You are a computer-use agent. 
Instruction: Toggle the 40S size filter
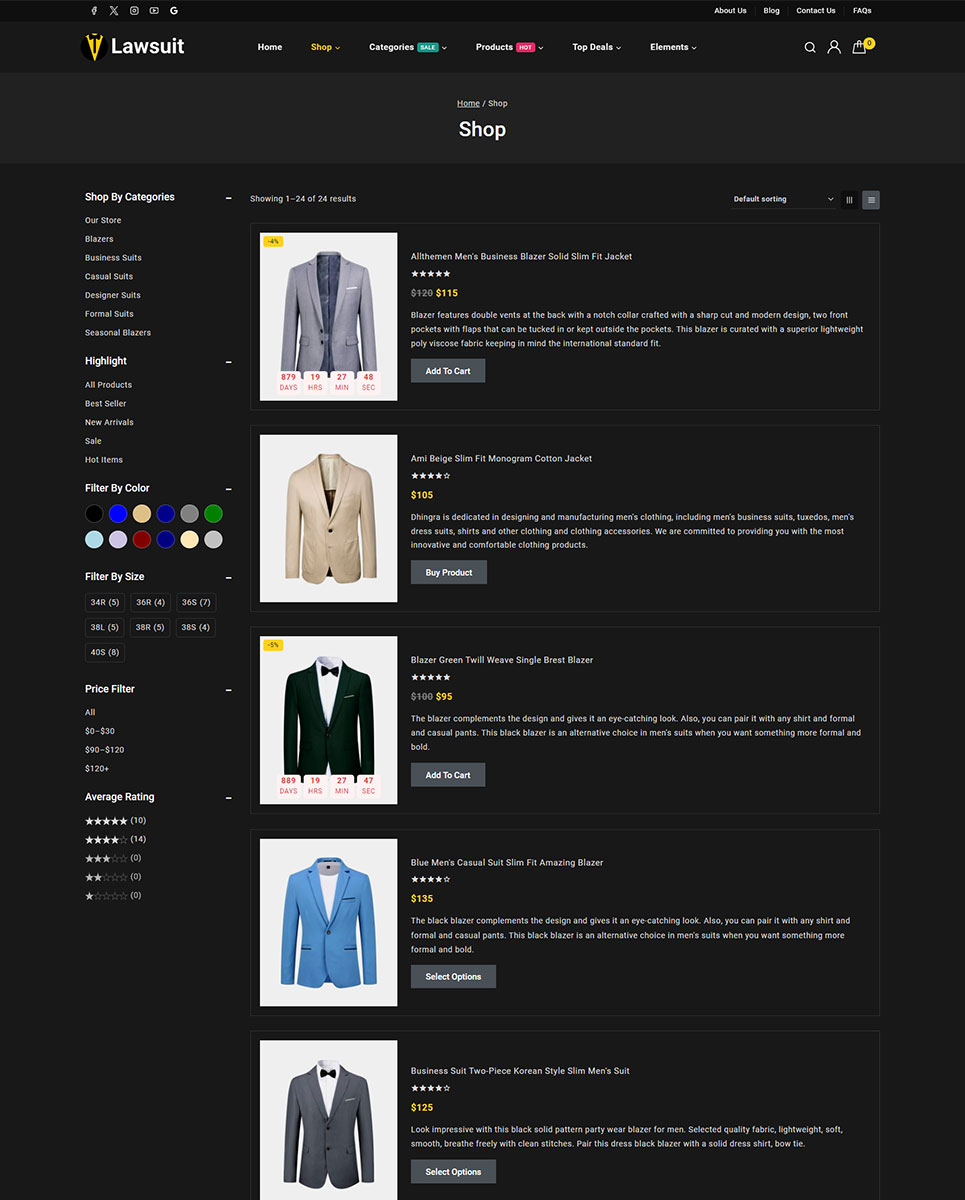105,653
